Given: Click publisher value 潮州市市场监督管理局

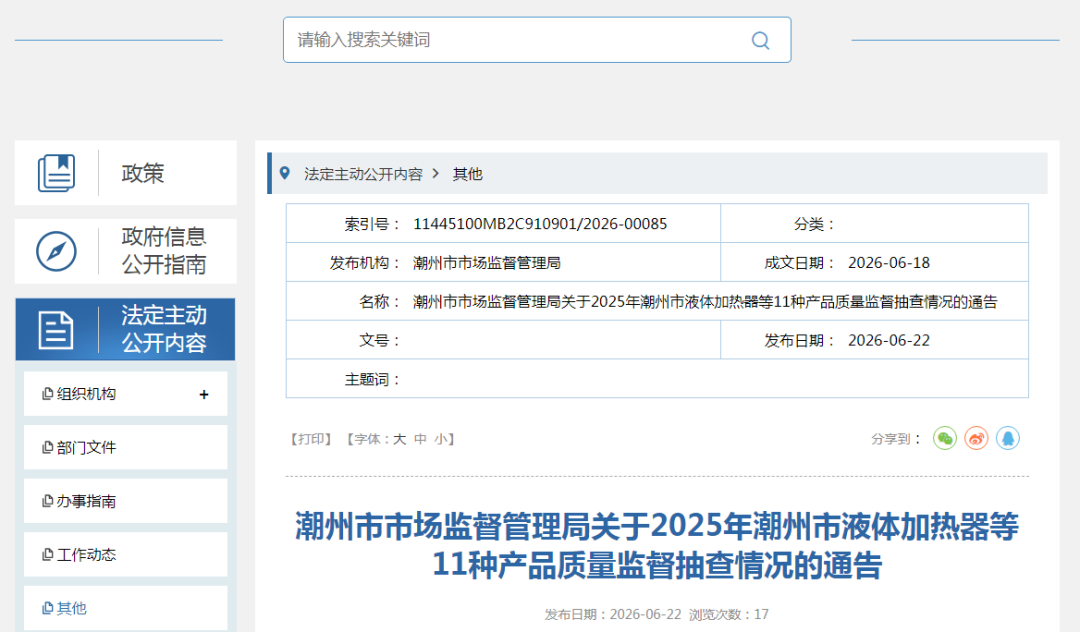Looking at the screenshot, I should tap(487, 263).
